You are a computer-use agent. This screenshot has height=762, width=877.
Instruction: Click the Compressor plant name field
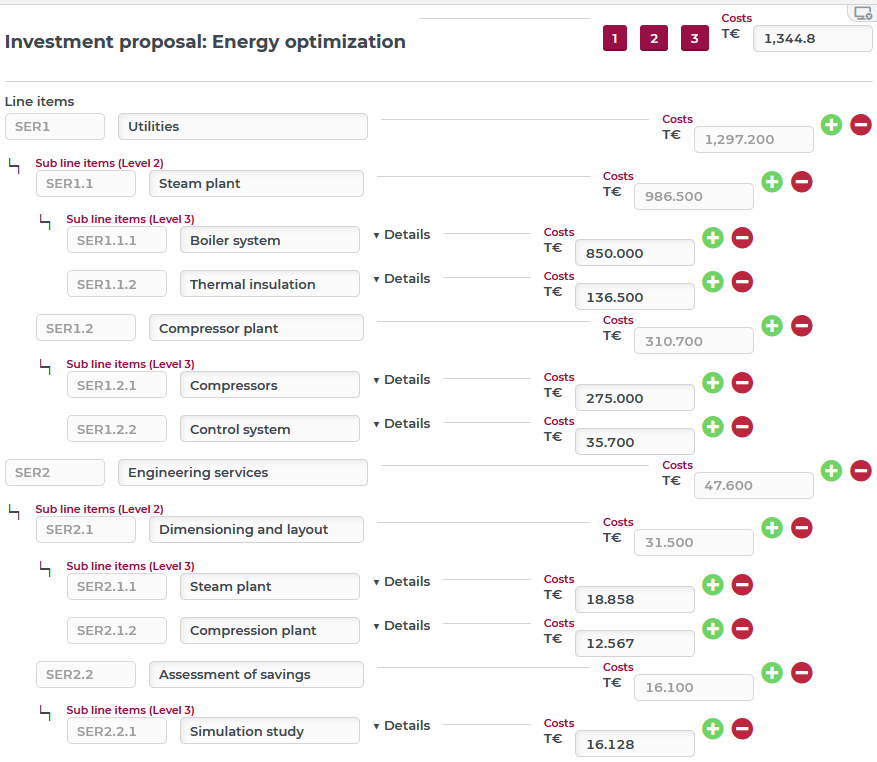256,328
